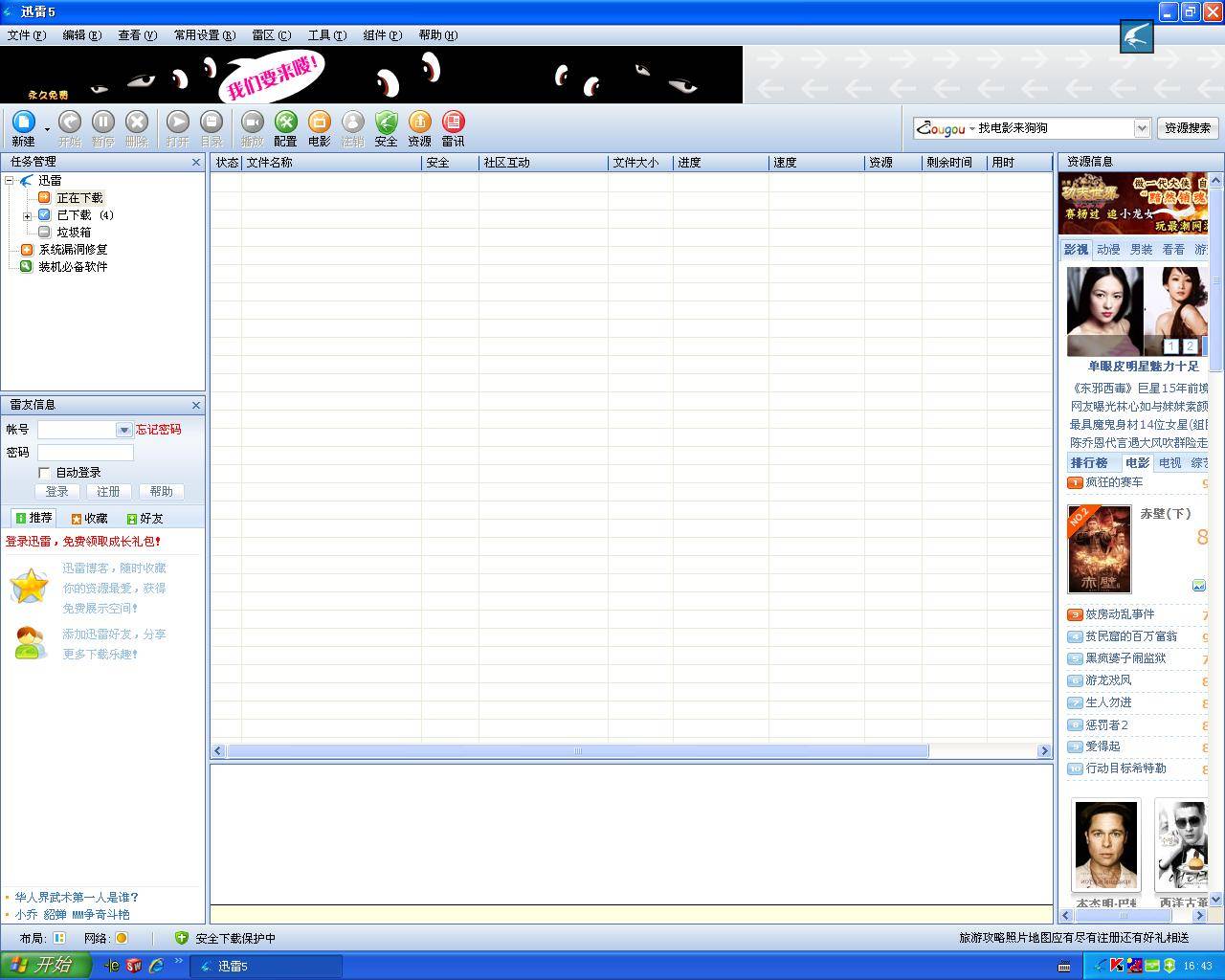This screenshot has height=980, width=1225.
Task: Expand the 已下载 (4) tree node
Action: click(x=27, y=215)
